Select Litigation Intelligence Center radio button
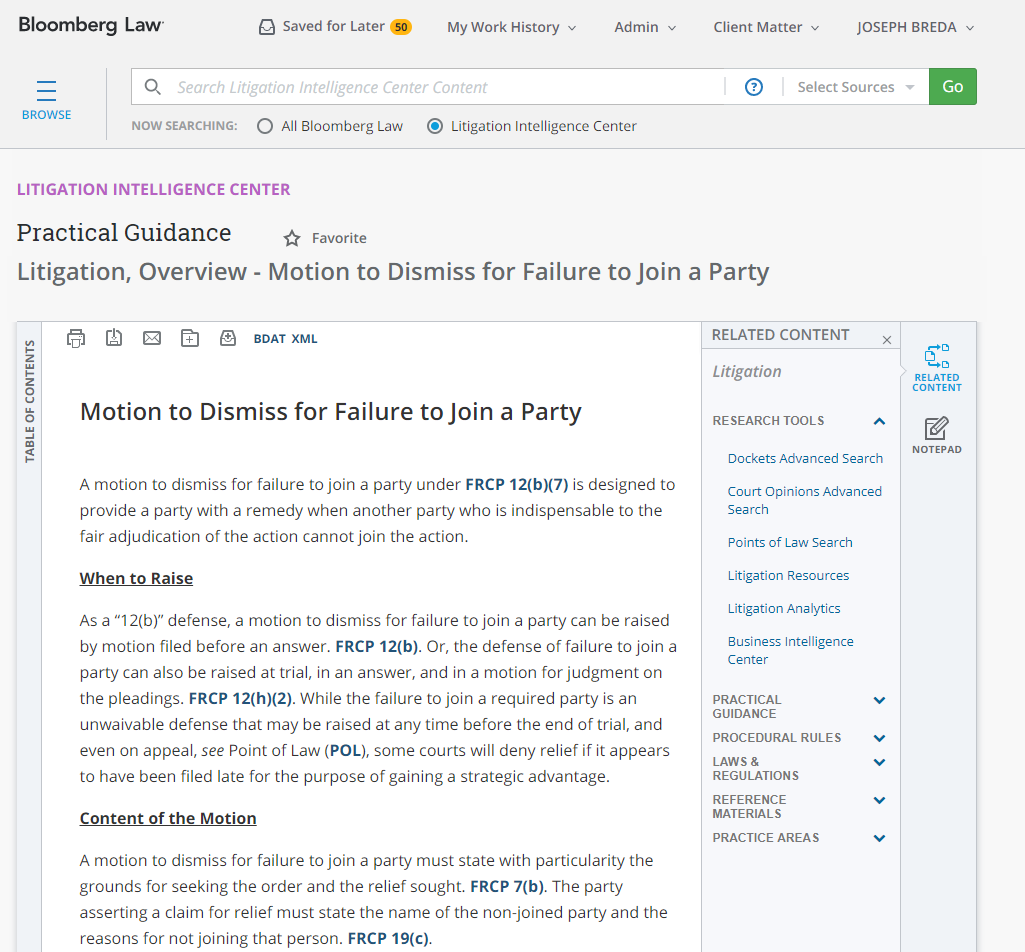Viewport: 1025px width, 952px height. [435, 126]
